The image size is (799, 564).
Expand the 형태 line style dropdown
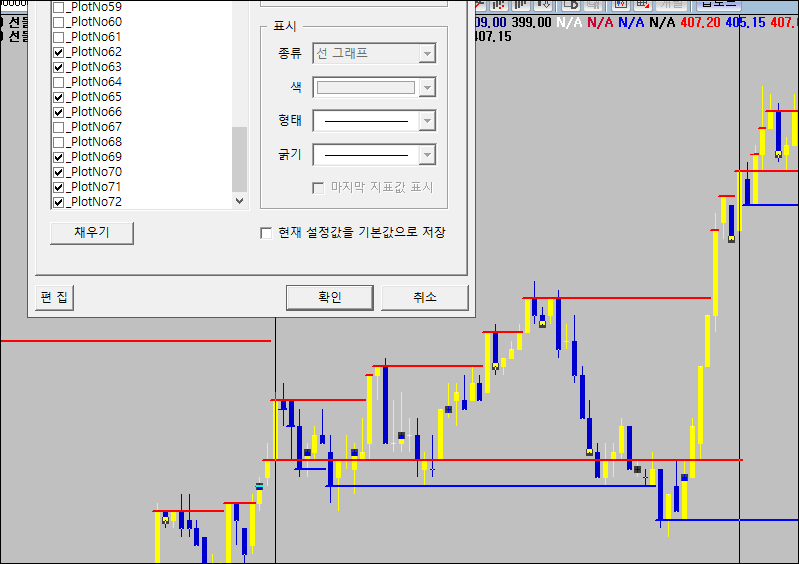pyautogui.click(x=427, y=121)
